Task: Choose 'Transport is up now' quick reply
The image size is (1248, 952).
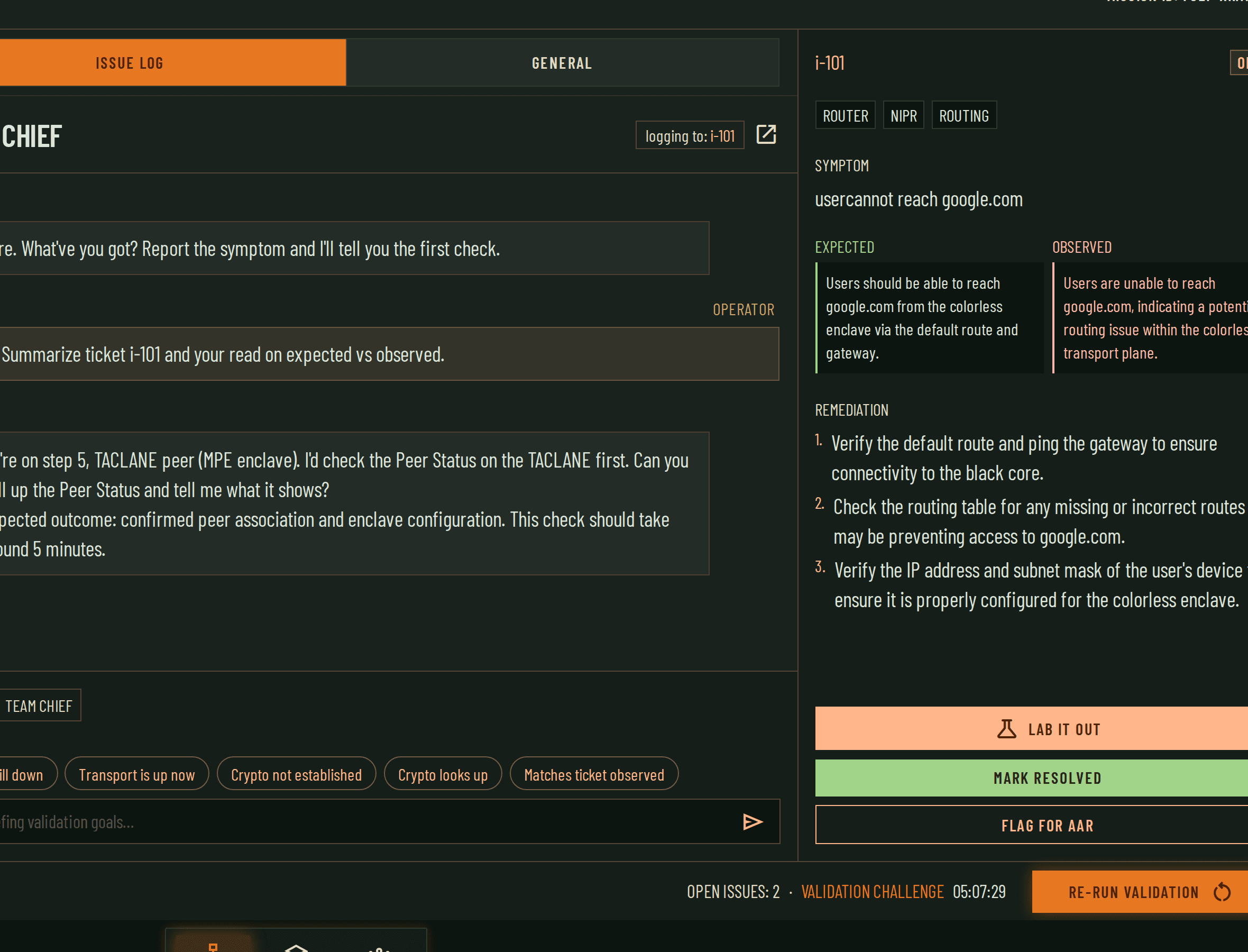Action: pyautogui.click(x=136, y=774)
